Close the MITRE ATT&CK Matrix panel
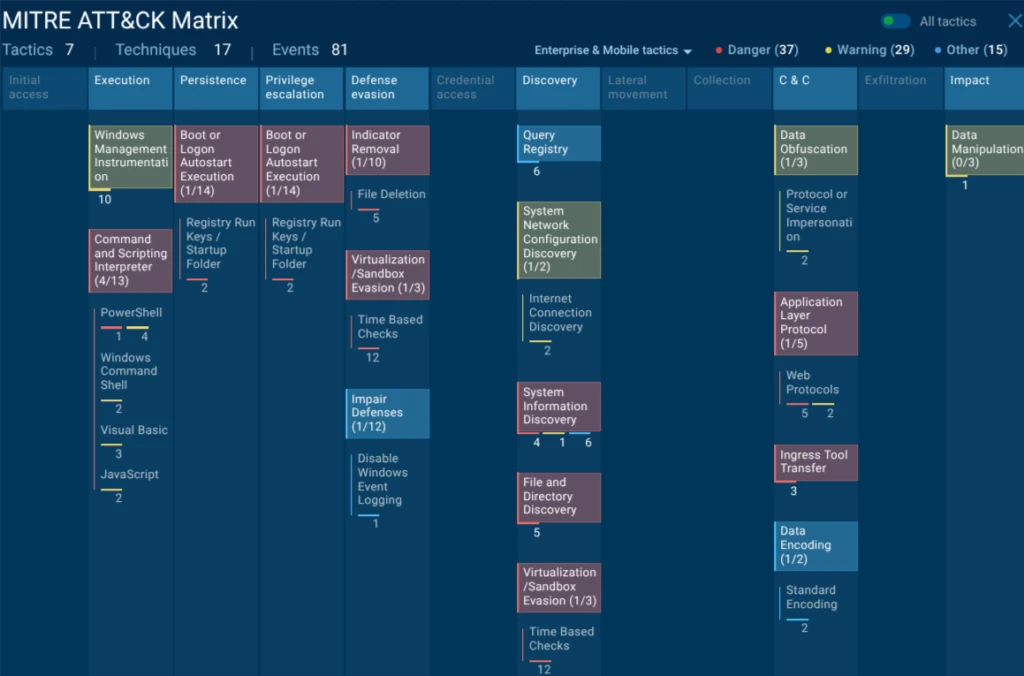This screenshot has width=1024, height=676. click(x=1014, y=21)
